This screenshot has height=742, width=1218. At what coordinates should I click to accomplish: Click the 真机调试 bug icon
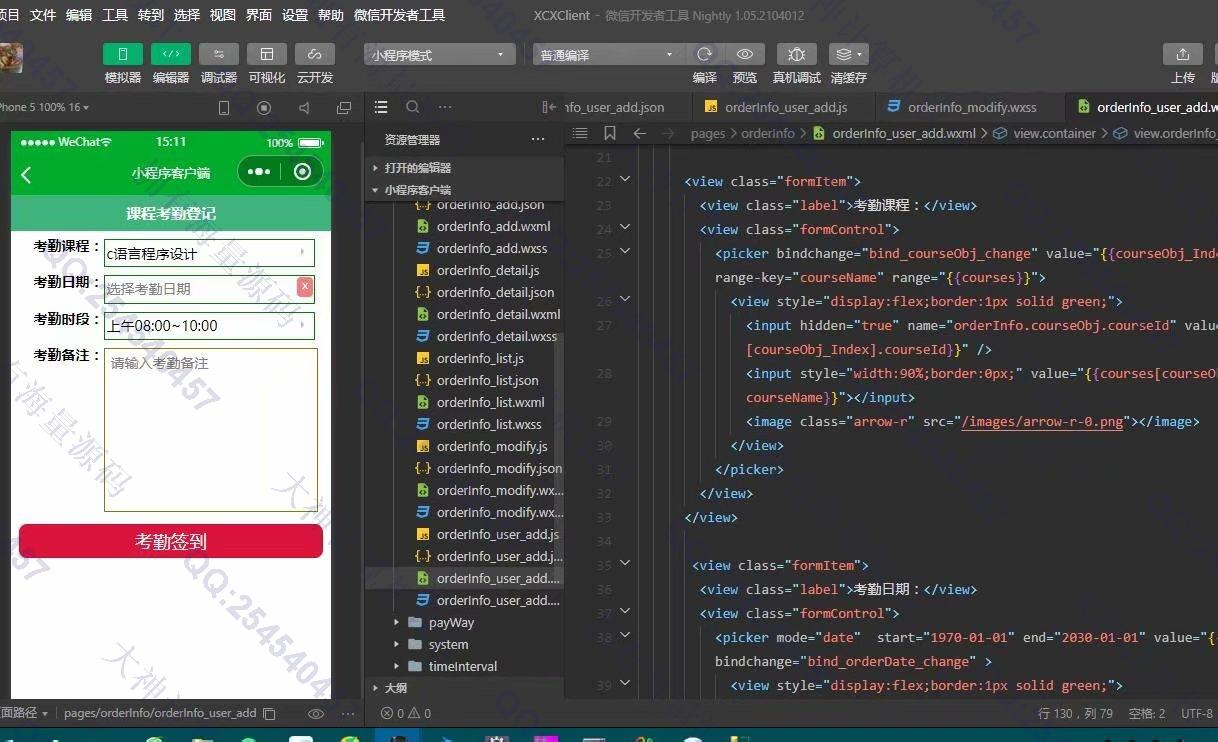coord(797,54)
